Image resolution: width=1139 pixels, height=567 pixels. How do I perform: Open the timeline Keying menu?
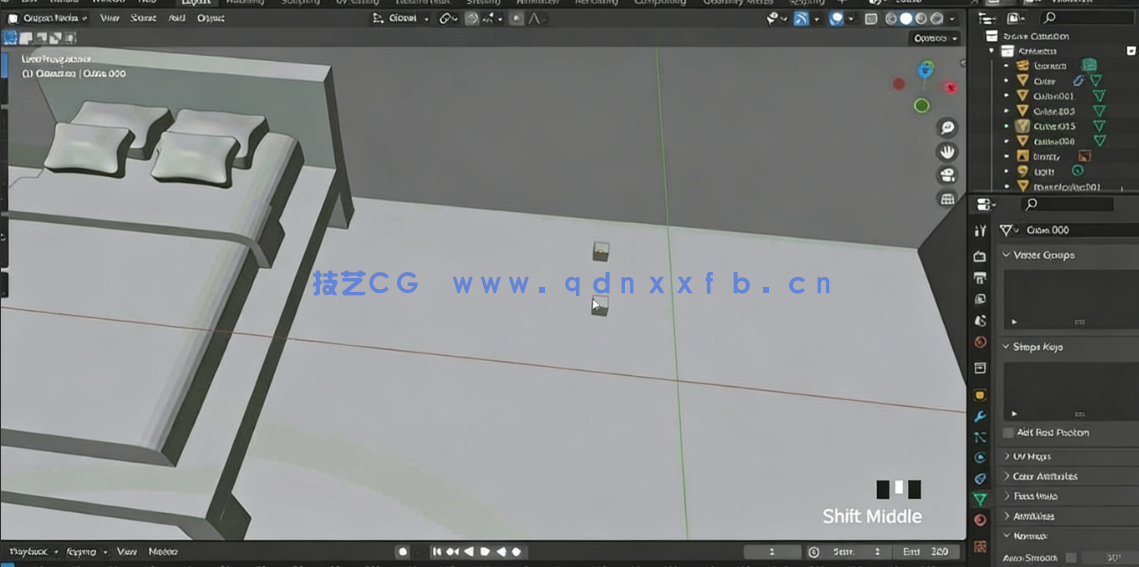coord(86,552)
